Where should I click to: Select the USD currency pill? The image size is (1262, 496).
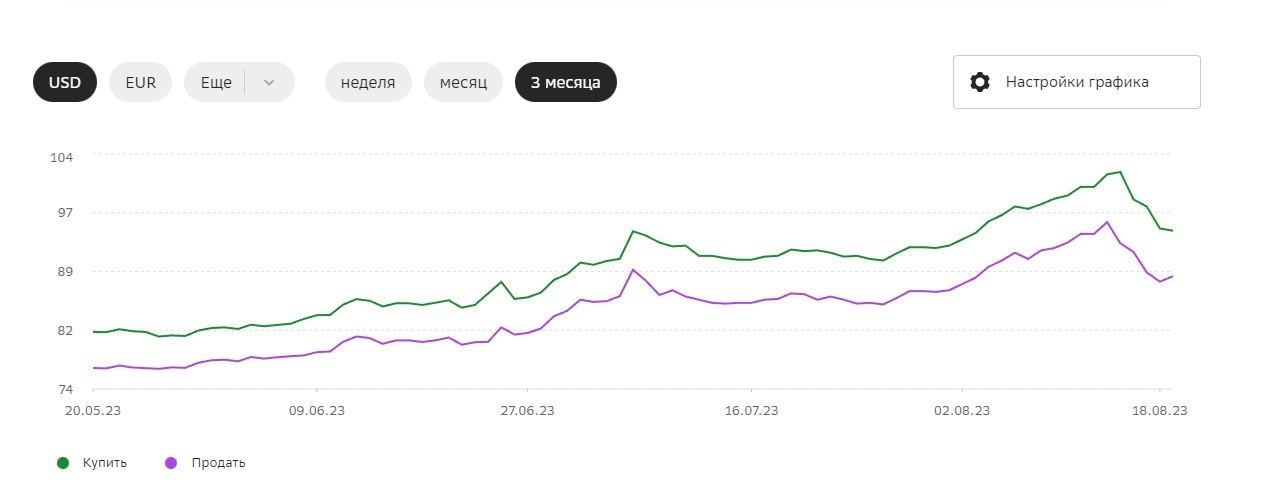[65, 82]
